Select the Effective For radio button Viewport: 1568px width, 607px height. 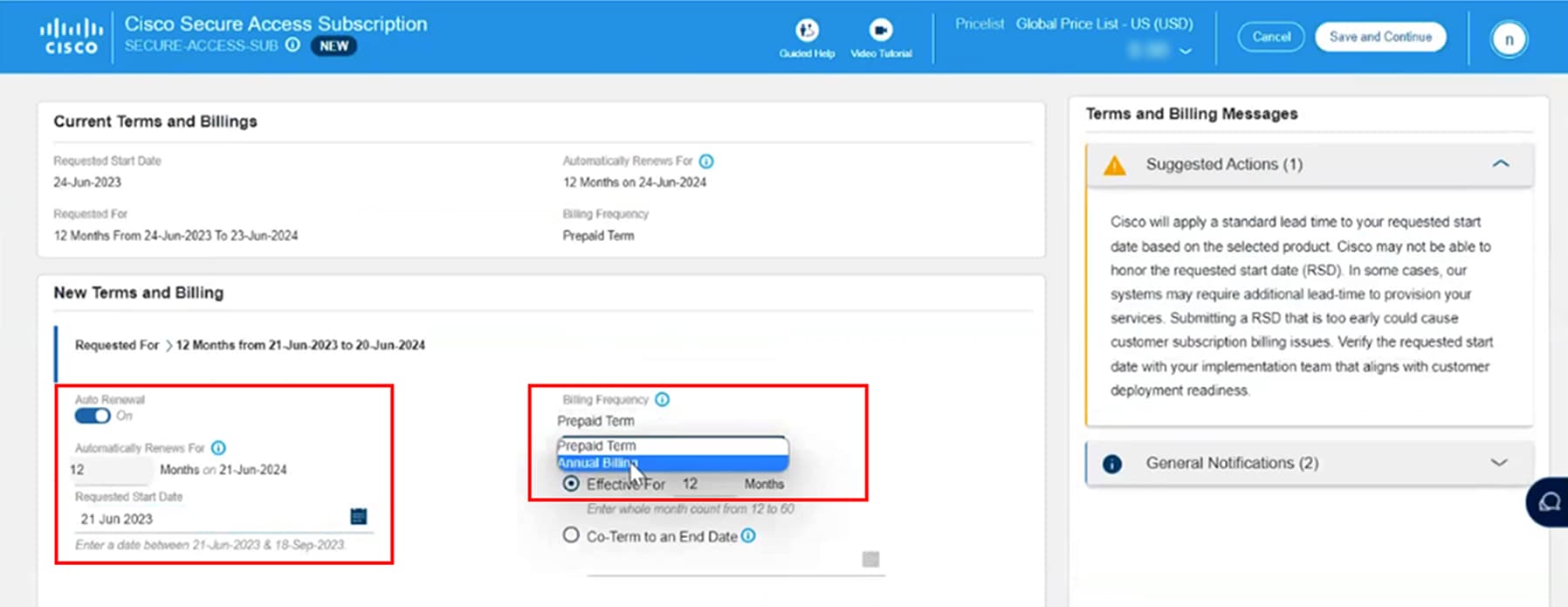[x=571, y=483]
